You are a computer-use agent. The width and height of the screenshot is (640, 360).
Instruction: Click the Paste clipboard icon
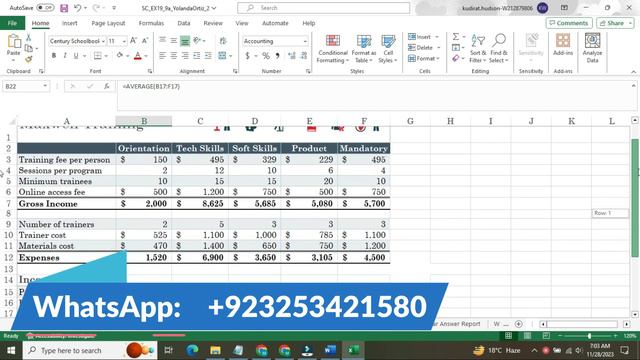click(13, 41)
